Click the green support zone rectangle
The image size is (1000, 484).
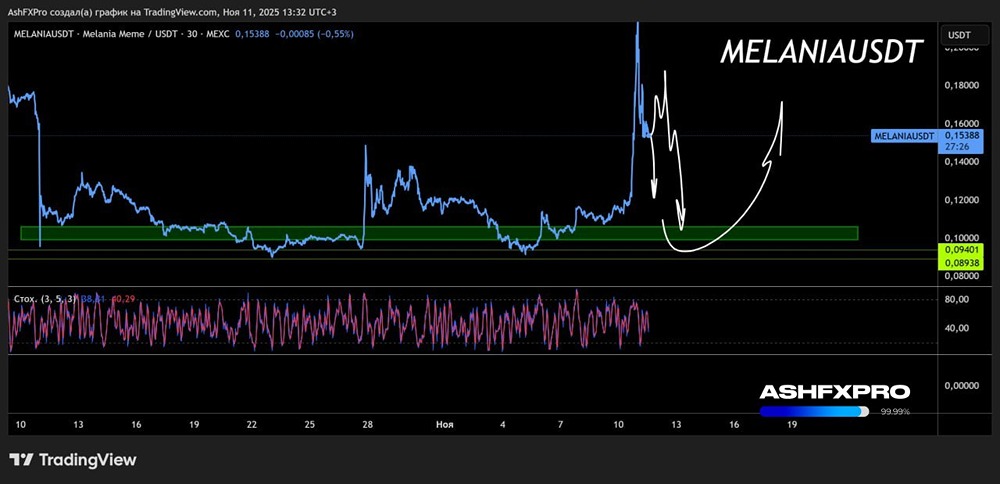tap(438, 233)
